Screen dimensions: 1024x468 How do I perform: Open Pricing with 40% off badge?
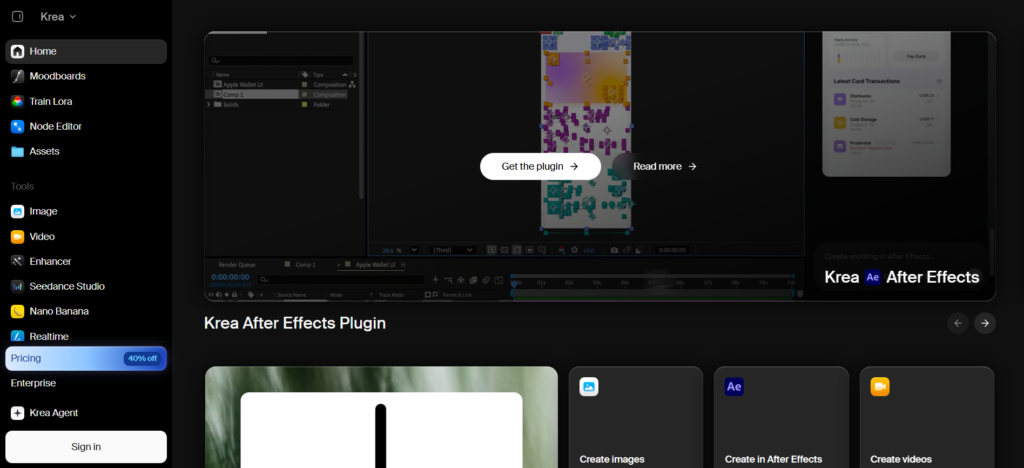(86, 358)
